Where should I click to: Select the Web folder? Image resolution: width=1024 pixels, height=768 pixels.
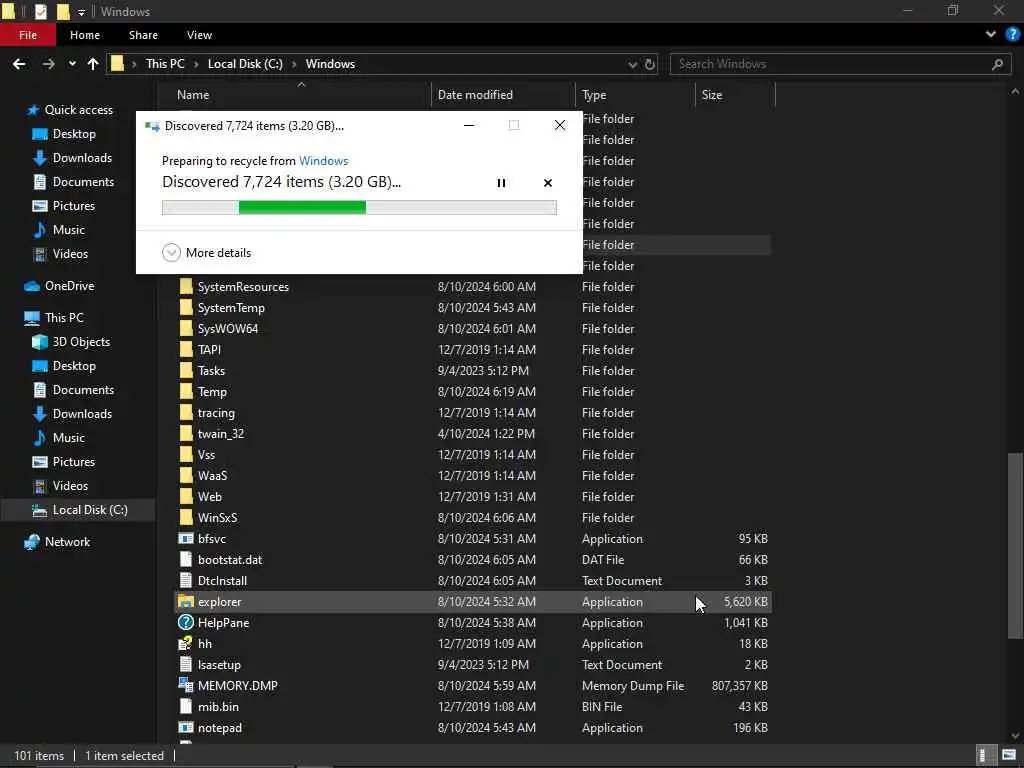210,497
